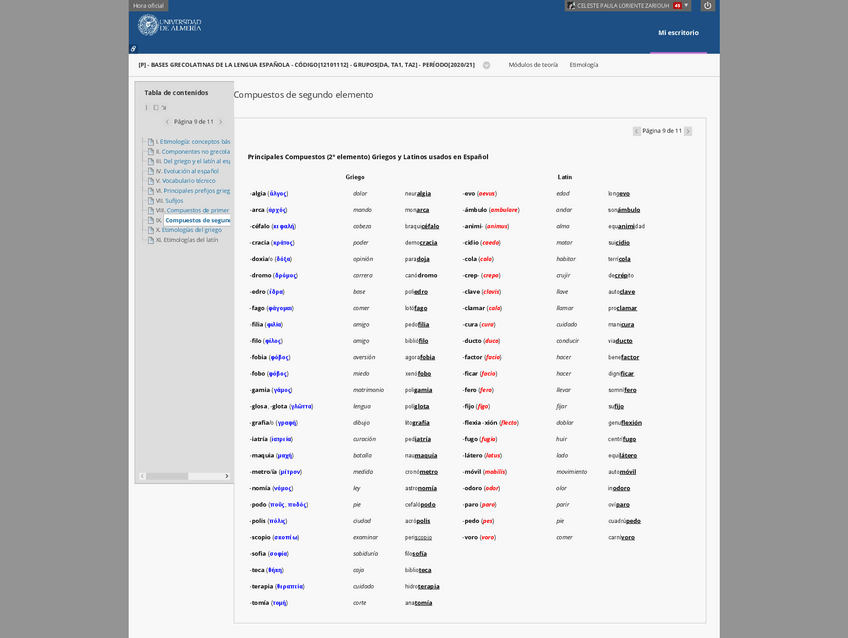Click the 'Tabla de contenidos' heading
848x638 pixels.
(176, 92)
